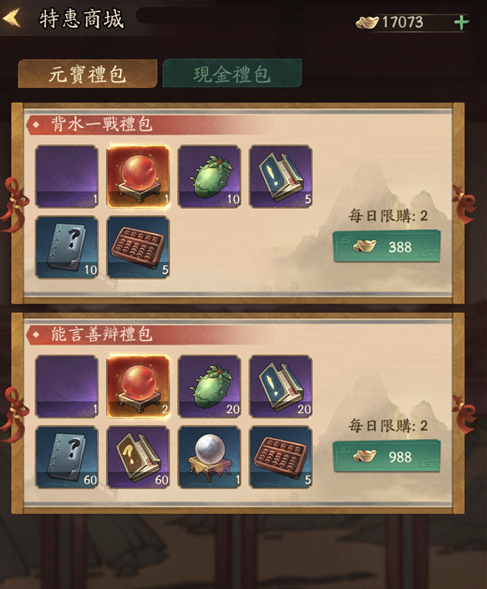
Task: Select green fruit item with quantity 10
Action: pos(209,177)
